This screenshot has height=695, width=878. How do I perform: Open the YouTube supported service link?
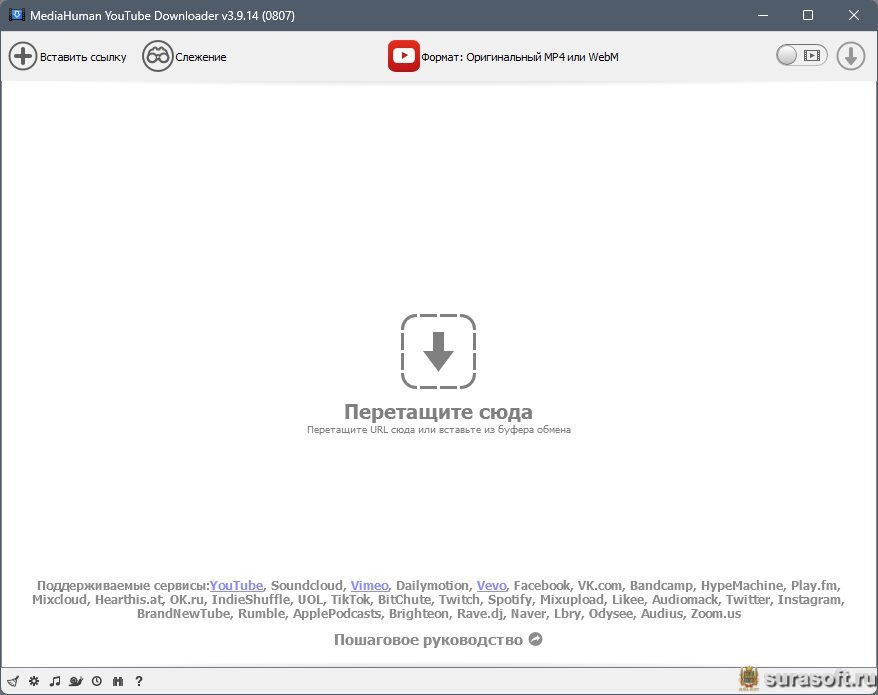[x=236, y=585]
